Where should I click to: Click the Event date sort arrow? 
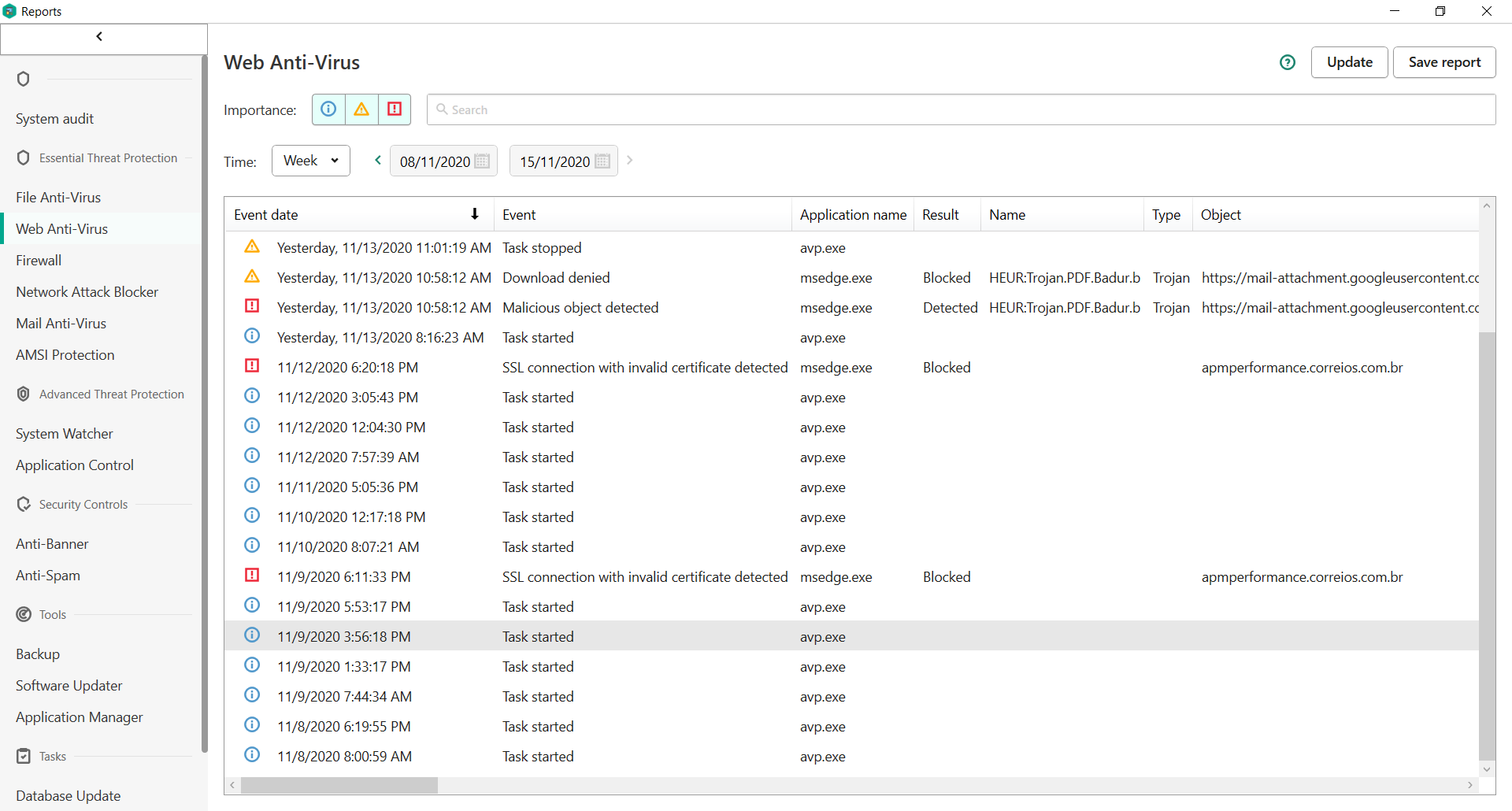[x=475, y=214]
